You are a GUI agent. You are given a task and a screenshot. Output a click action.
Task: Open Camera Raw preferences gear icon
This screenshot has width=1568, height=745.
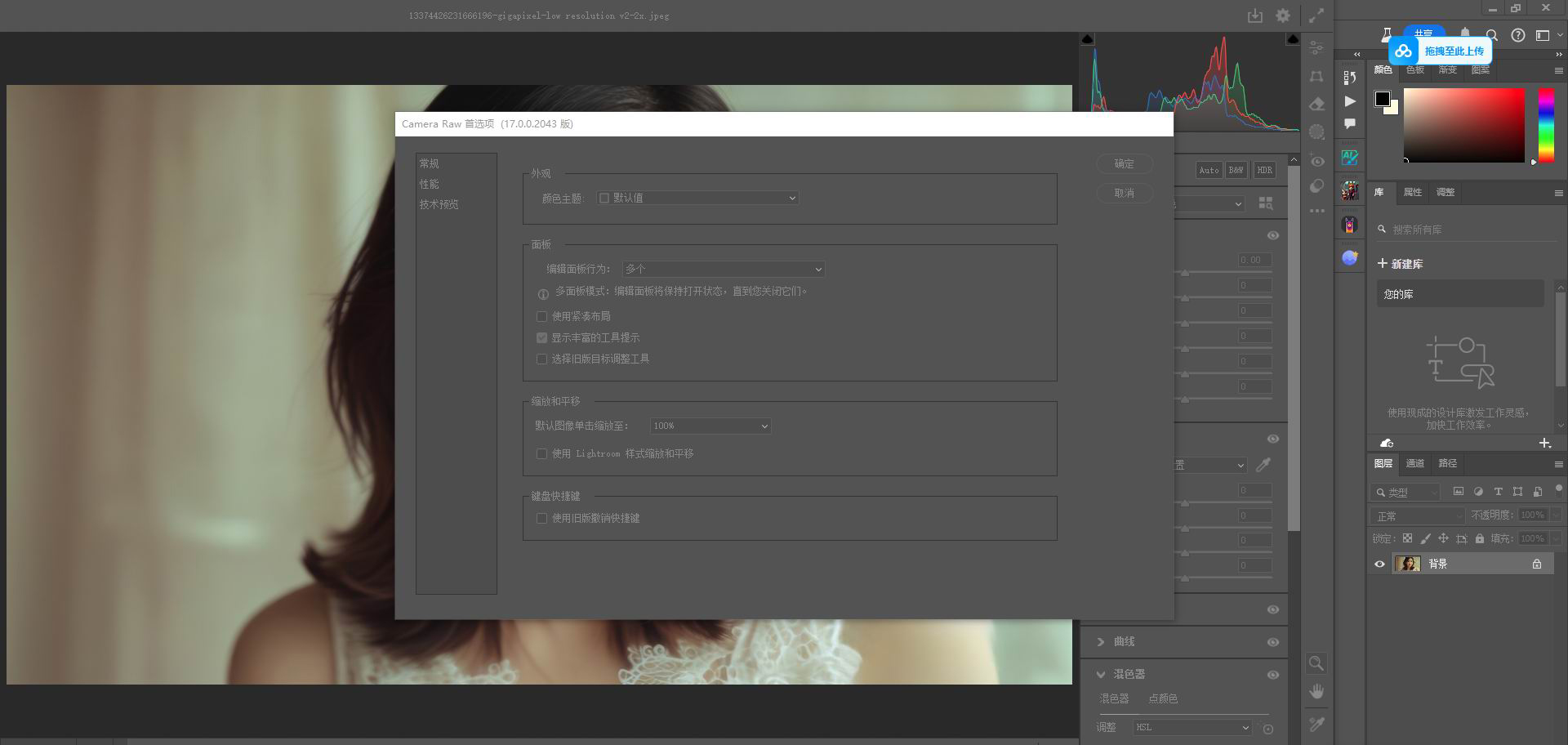(x=1283, y=16)
